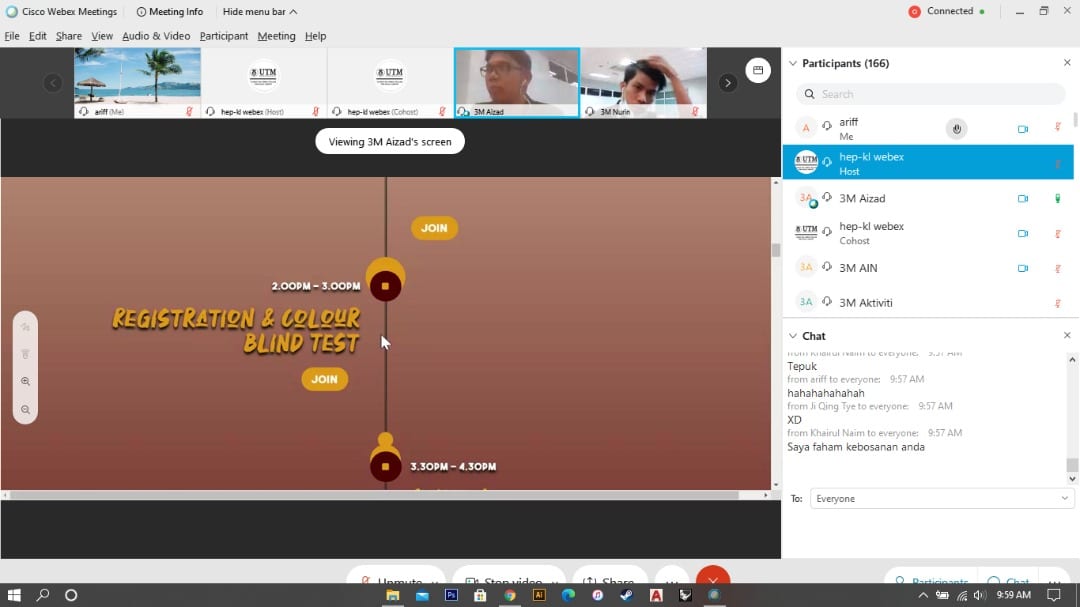Toggle the cohost hep-kl webex camera icon

[1023, 233]
